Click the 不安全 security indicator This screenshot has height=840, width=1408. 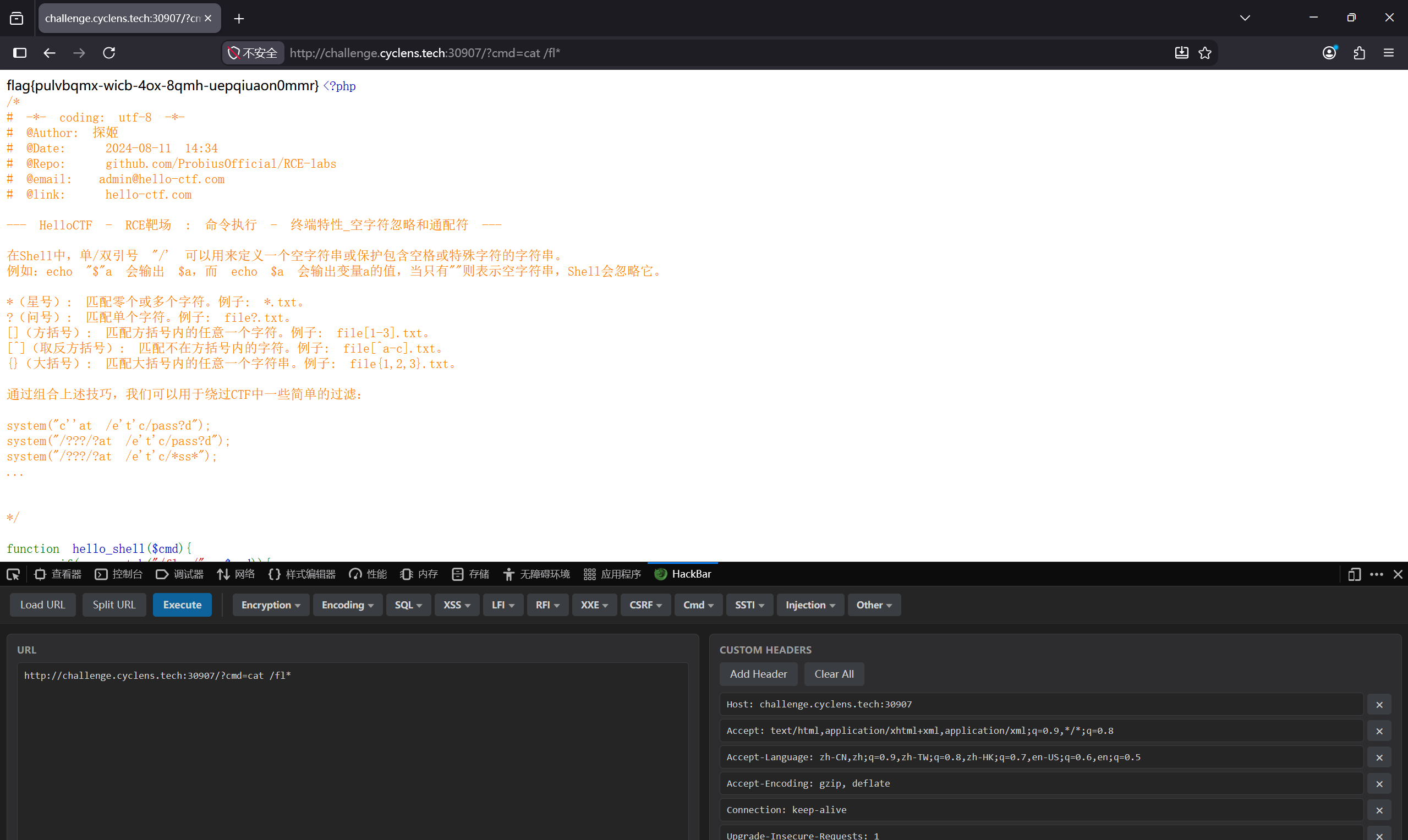pos(253,53)
